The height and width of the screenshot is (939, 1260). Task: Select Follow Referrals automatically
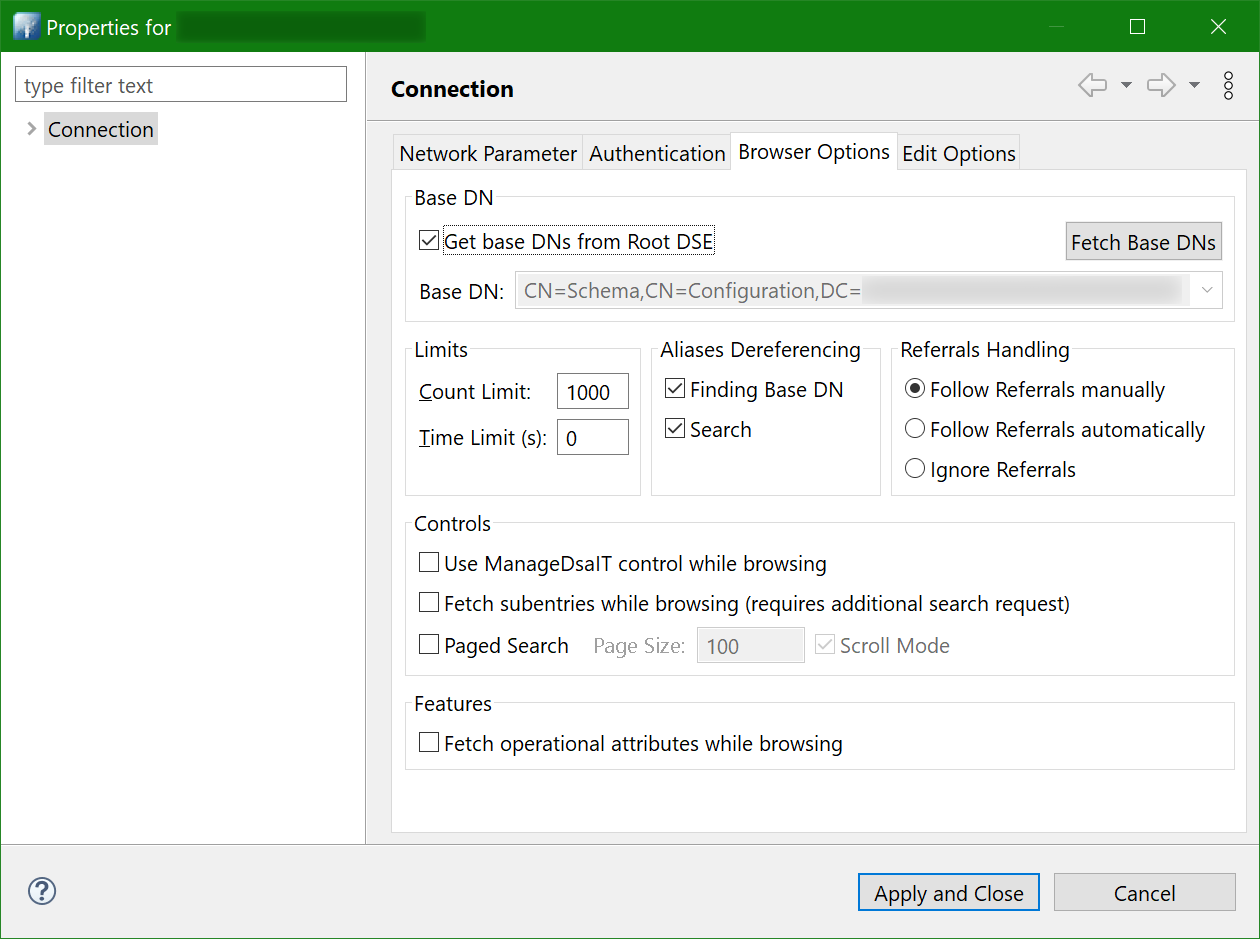(x=914, y=429)
